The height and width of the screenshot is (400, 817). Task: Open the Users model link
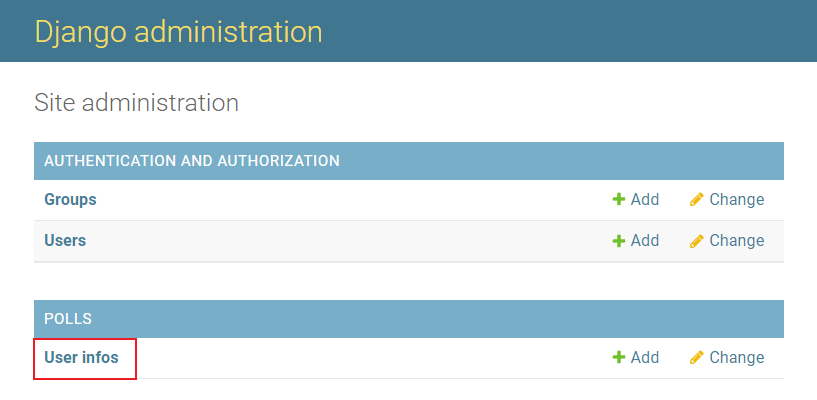(65, 241)
